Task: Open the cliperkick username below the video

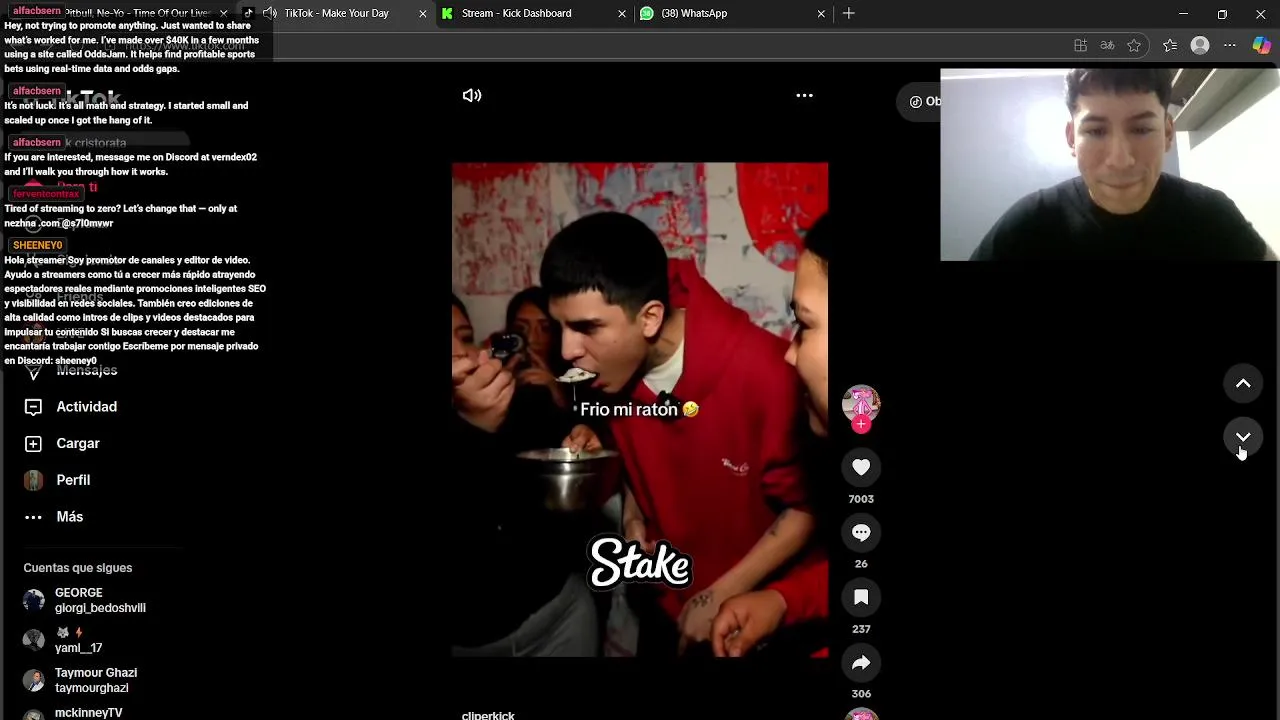Action: pos(488,715)
